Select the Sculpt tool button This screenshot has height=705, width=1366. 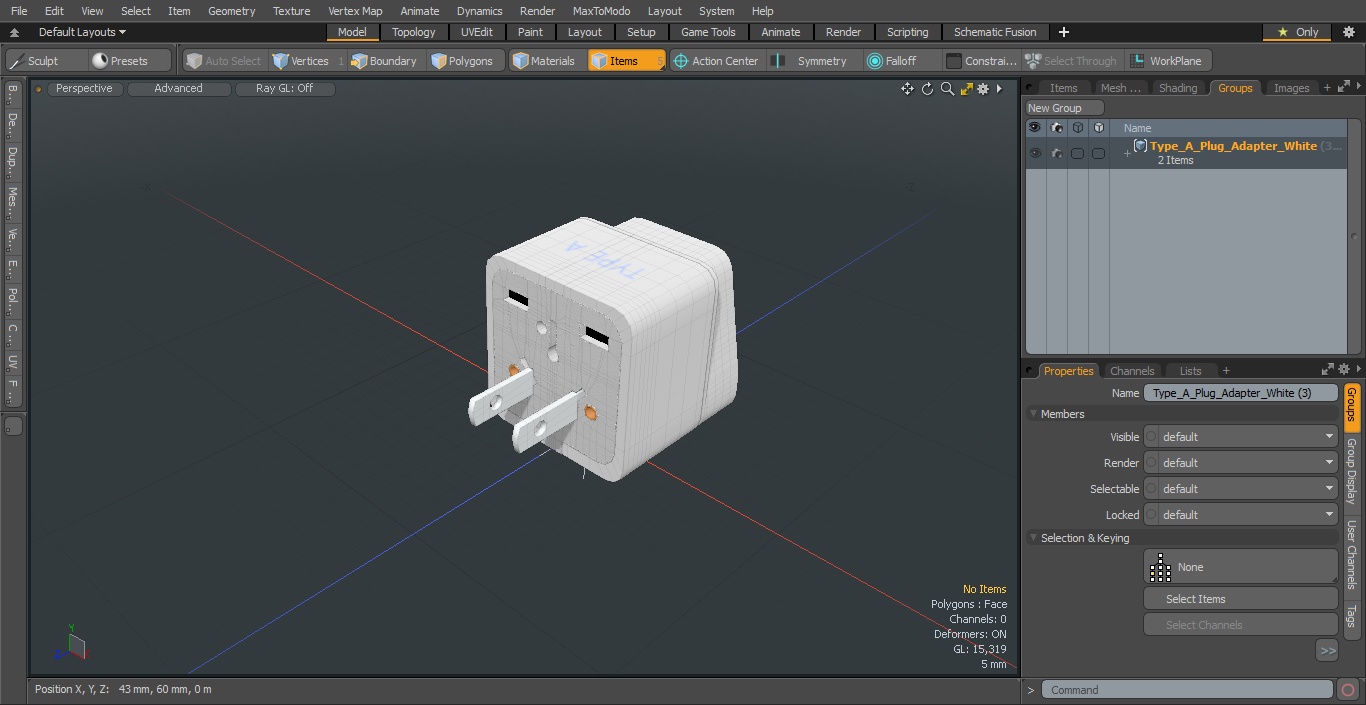tap(46, 61)
